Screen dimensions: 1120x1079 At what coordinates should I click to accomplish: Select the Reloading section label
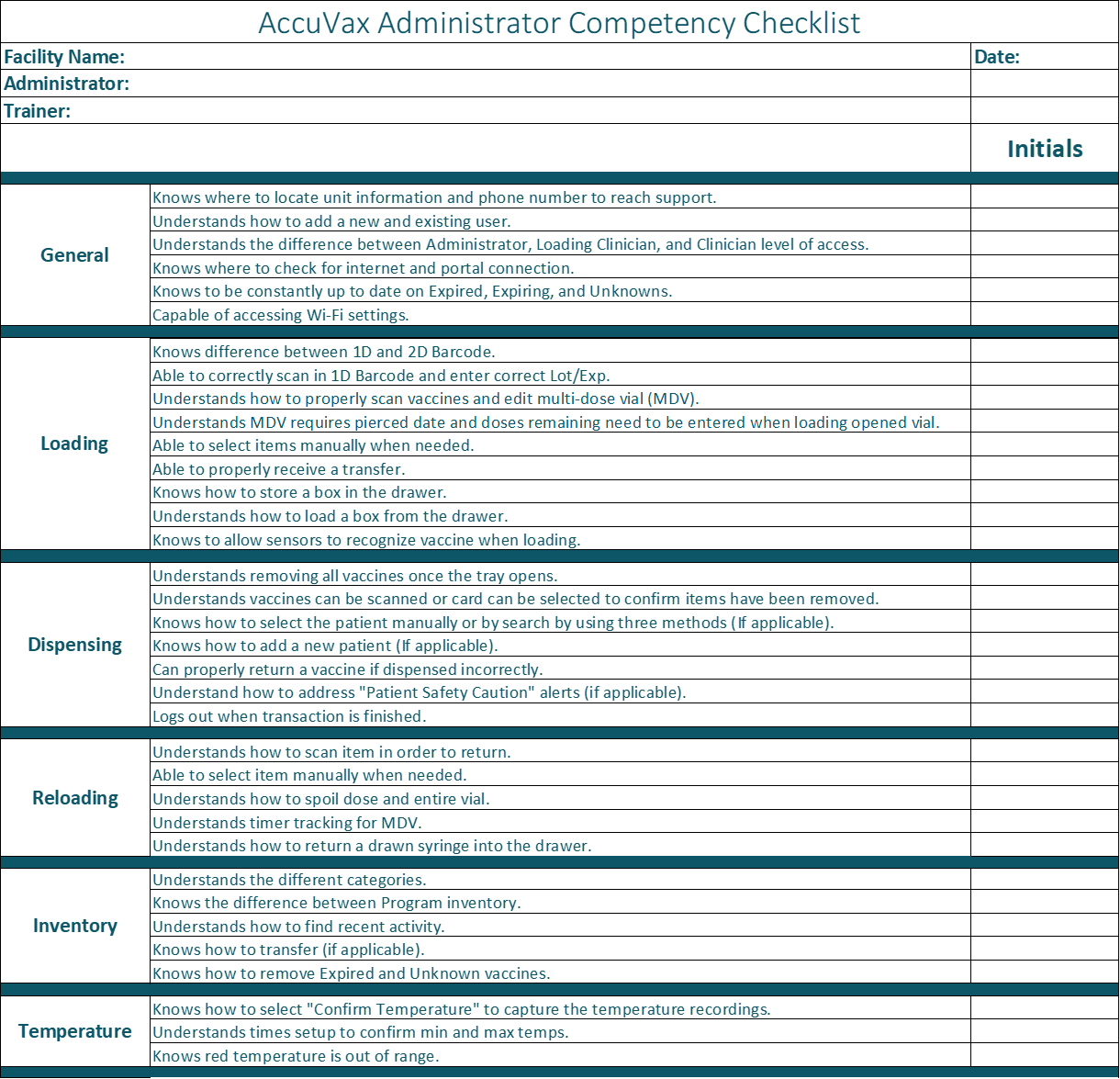click(74, 798)
